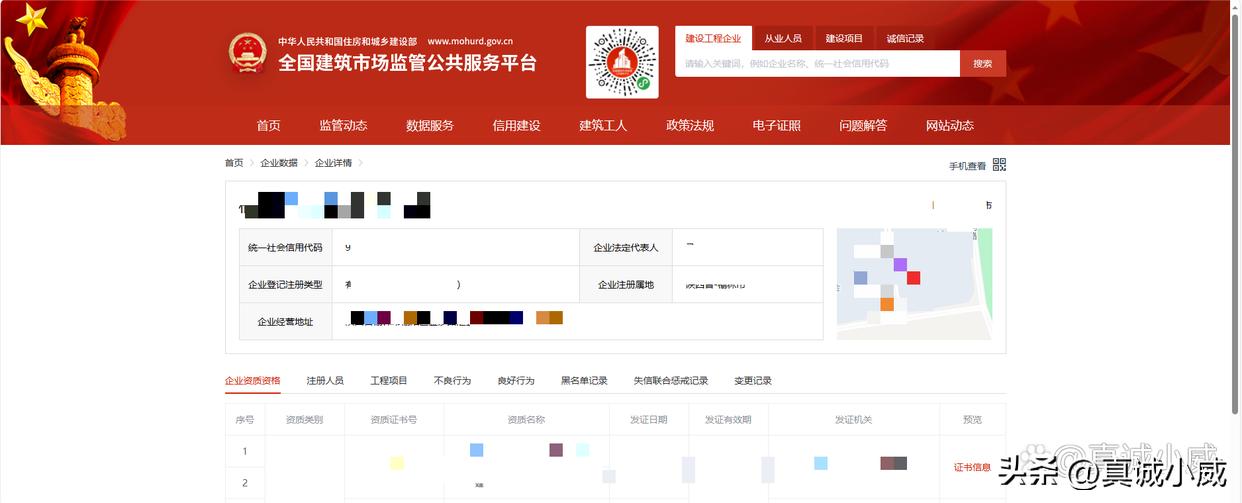
Task: Click the www.mohurd.gov.cn site address text
Action: click(470, 41)
